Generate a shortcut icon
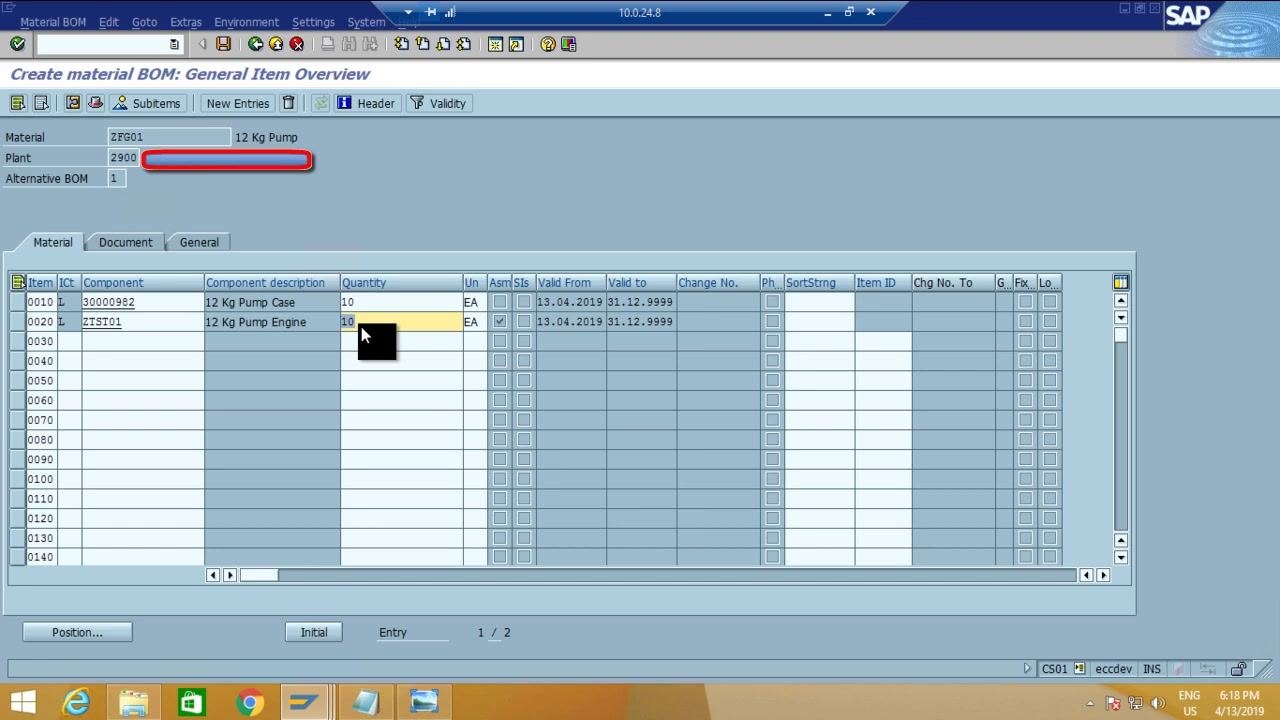This screenshot has width=1280, height=720. pyautogui.click(x=516, y=44)
